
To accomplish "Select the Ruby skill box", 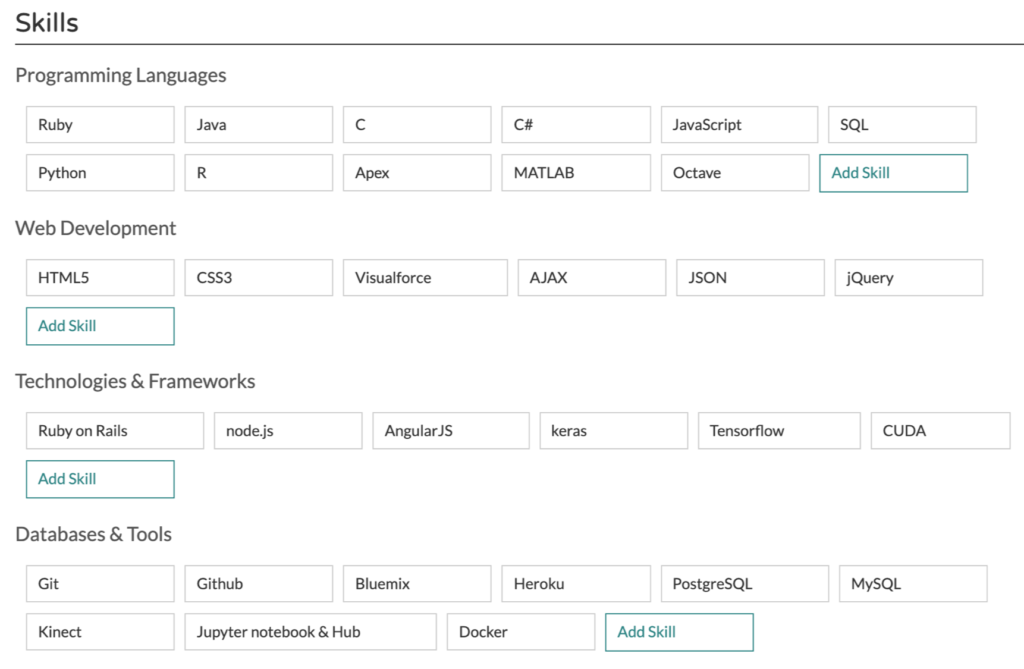I will pos(100,125).
